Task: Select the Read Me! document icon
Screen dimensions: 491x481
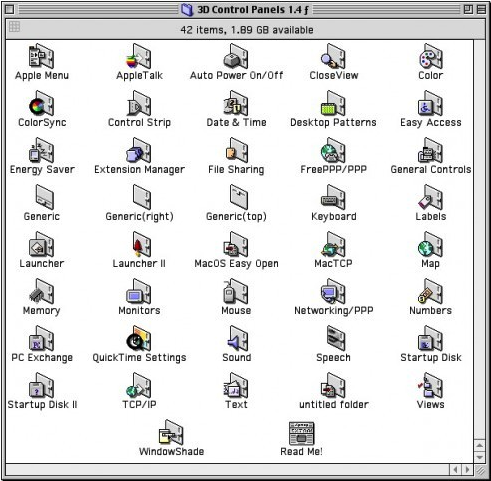Action: [x=301, y=433]
